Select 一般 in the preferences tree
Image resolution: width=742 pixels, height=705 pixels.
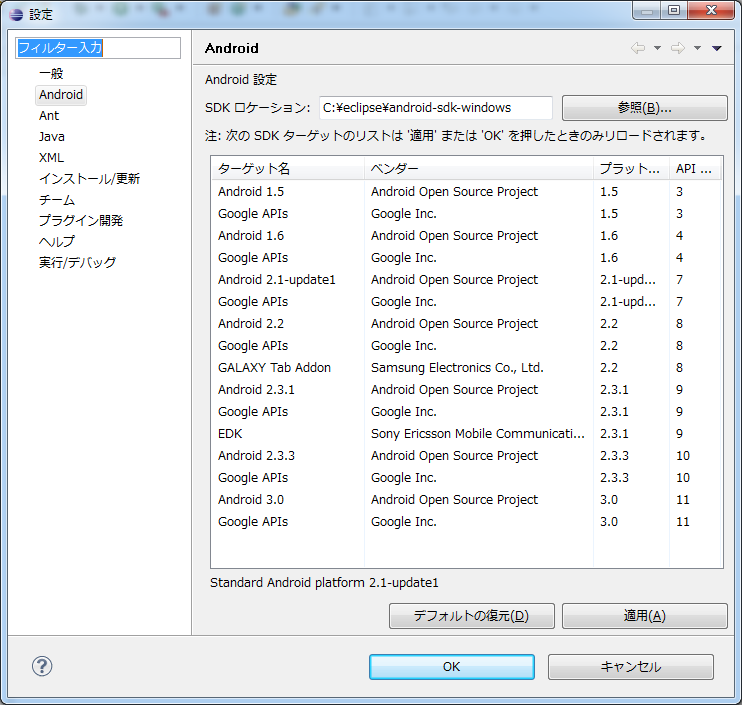coord(51,74)
